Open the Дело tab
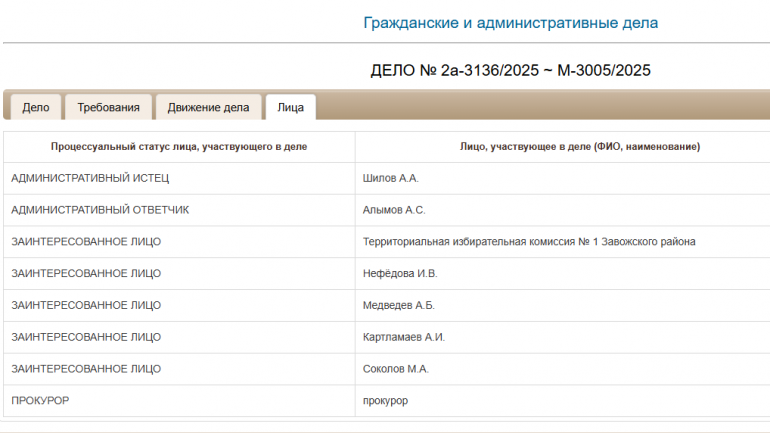The image size is (770, 433). 36,107
